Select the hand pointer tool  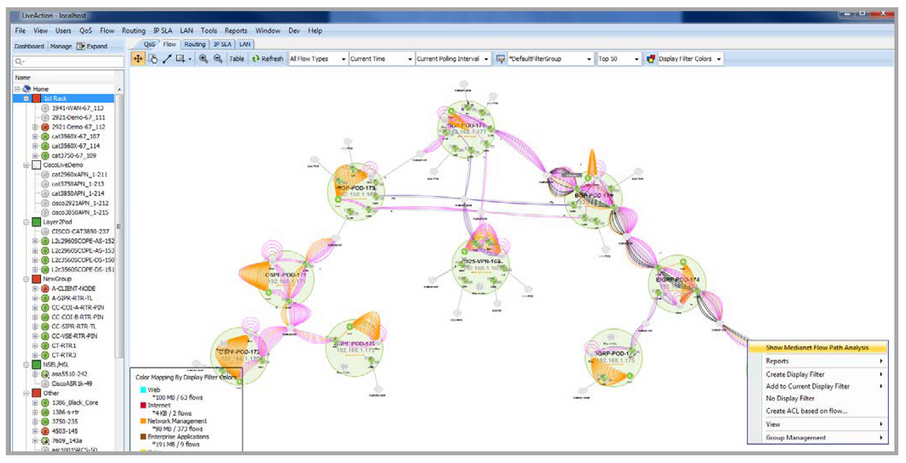[x=153, y=58]
